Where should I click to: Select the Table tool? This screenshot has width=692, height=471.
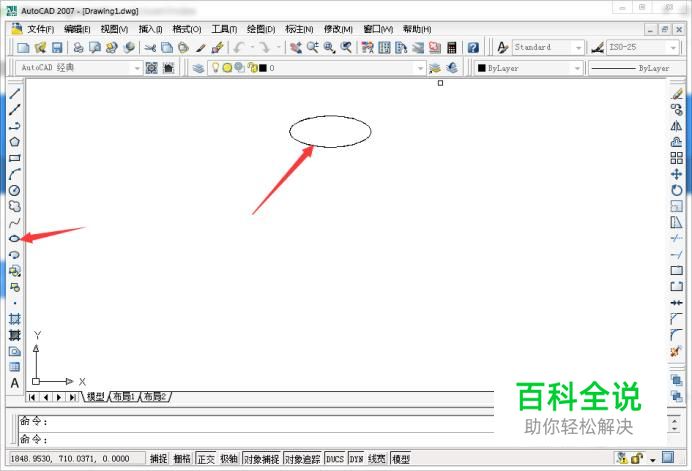pyautogui.click(x=15, y=367)
